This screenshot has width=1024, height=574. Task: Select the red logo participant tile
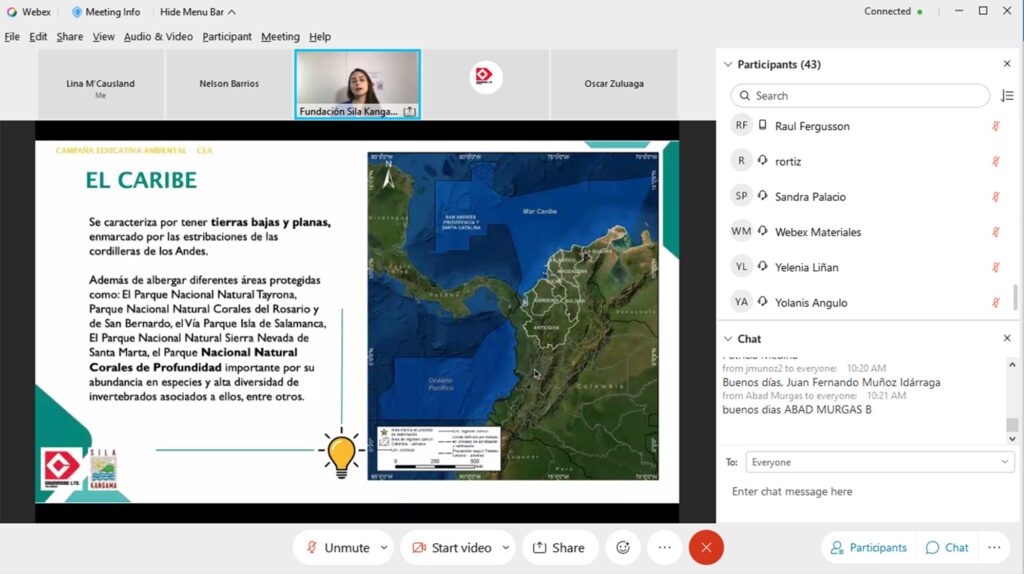point(485,84)
